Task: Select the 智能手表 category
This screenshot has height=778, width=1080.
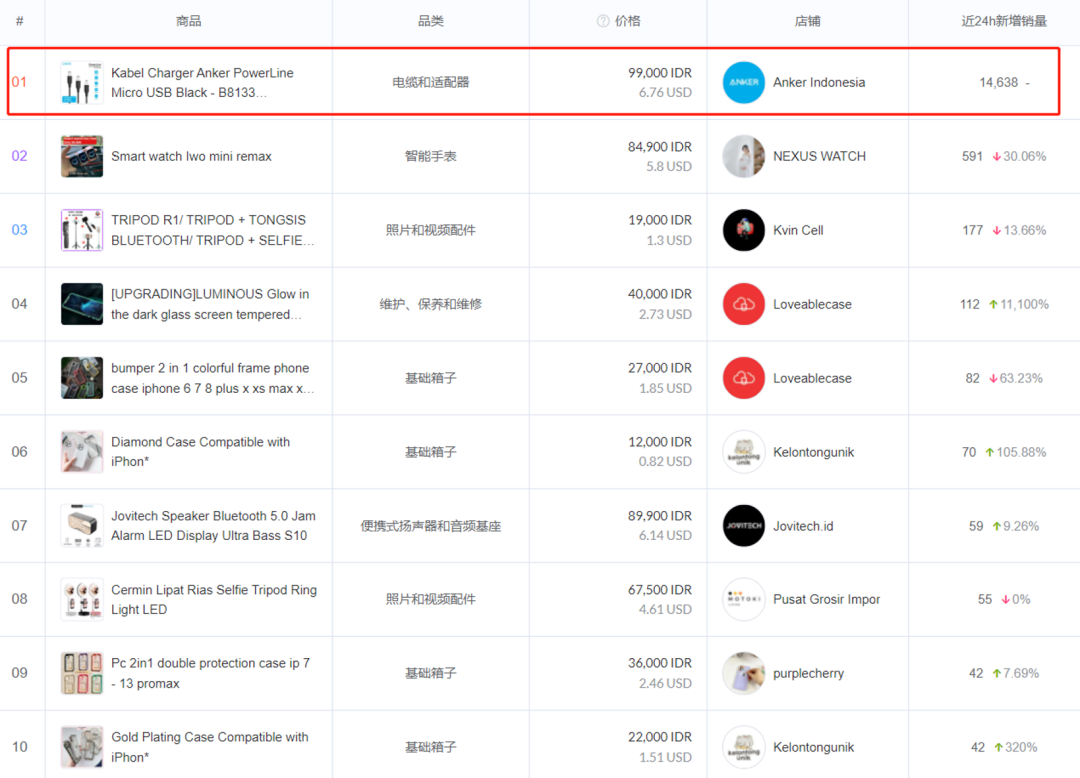Action: tap(430, 156)
